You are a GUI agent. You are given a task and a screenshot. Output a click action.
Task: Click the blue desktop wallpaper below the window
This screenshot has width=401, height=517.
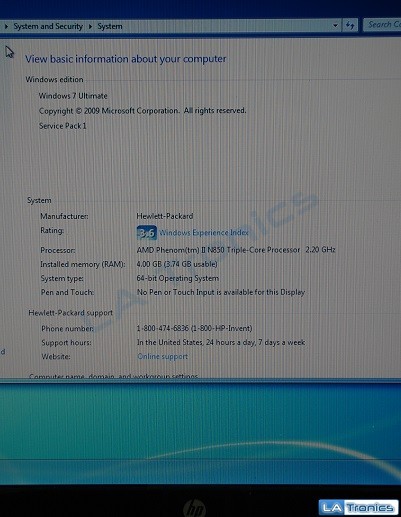[x=200, y=433]
